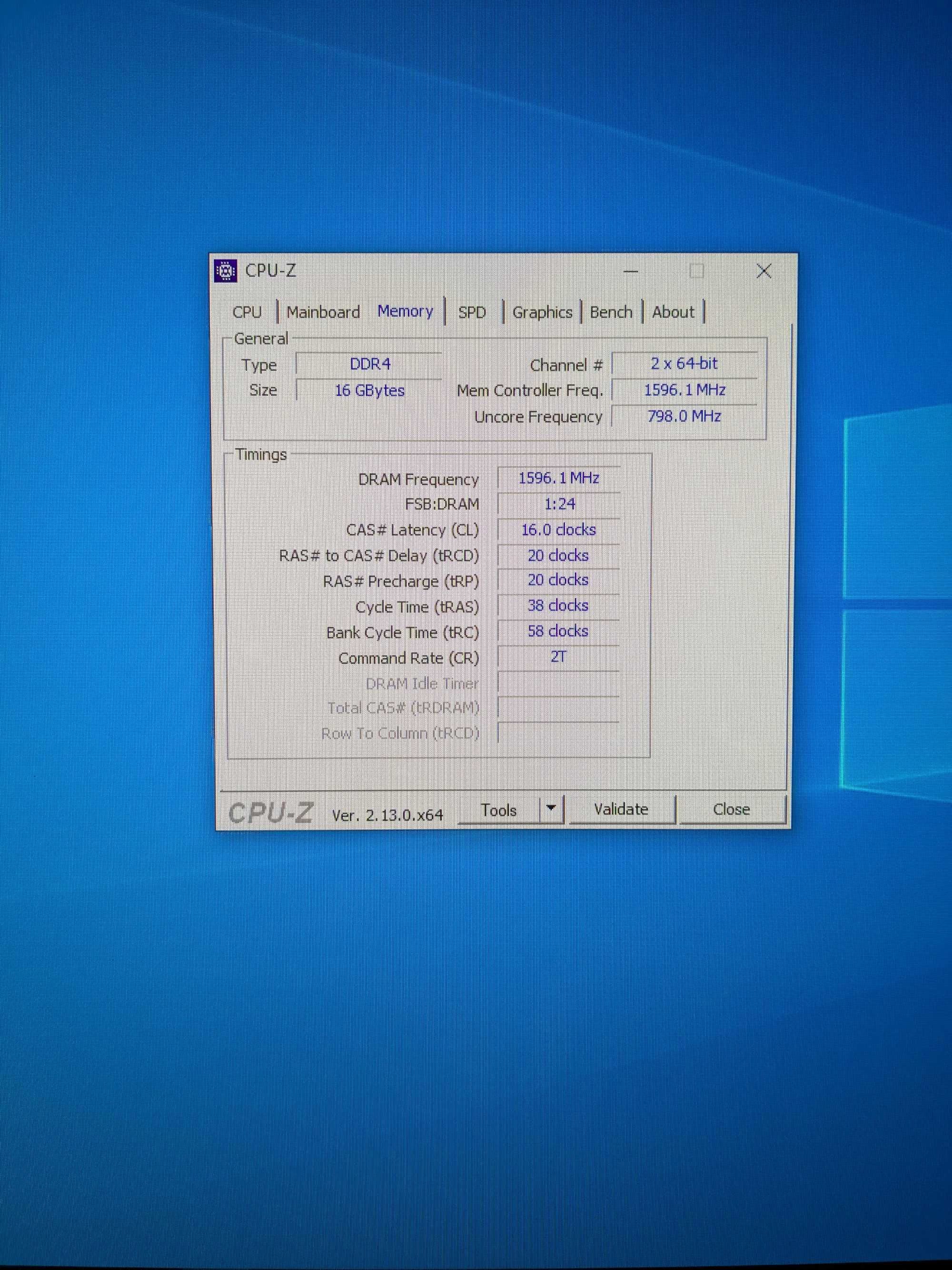Viewport: 952px width, 1270px height.
Task: Switch to the Mainboard tab
Action: pyautogui.click(x=323, y=312)
